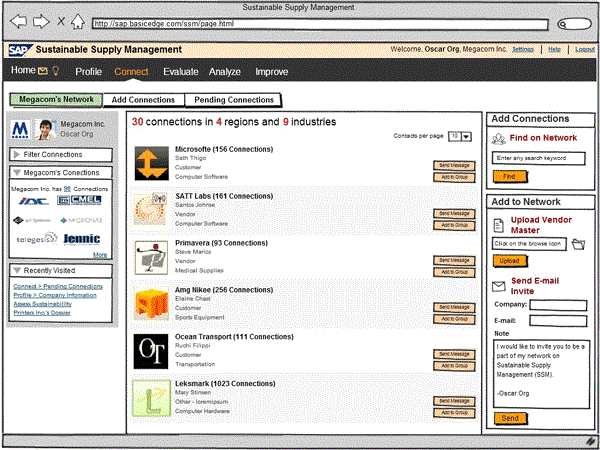This screenshot has width=600, height=450.
Task: Click the lightbulb icon beside Home
Action: (56, 70)
